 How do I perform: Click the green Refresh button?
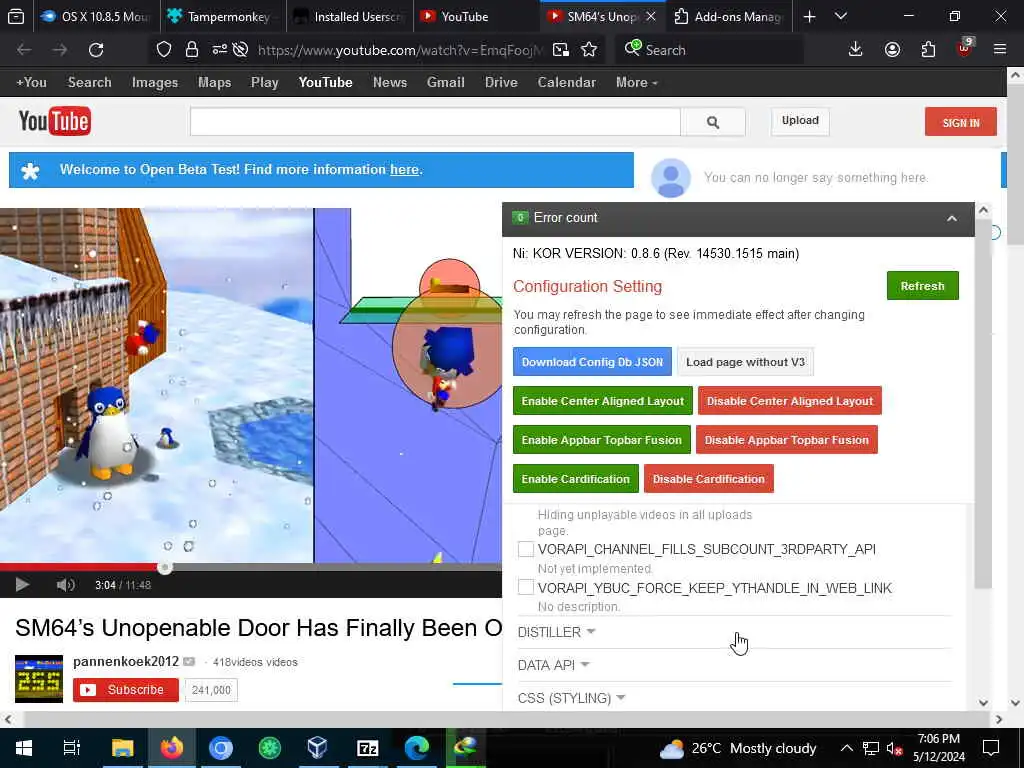point(922,286)
